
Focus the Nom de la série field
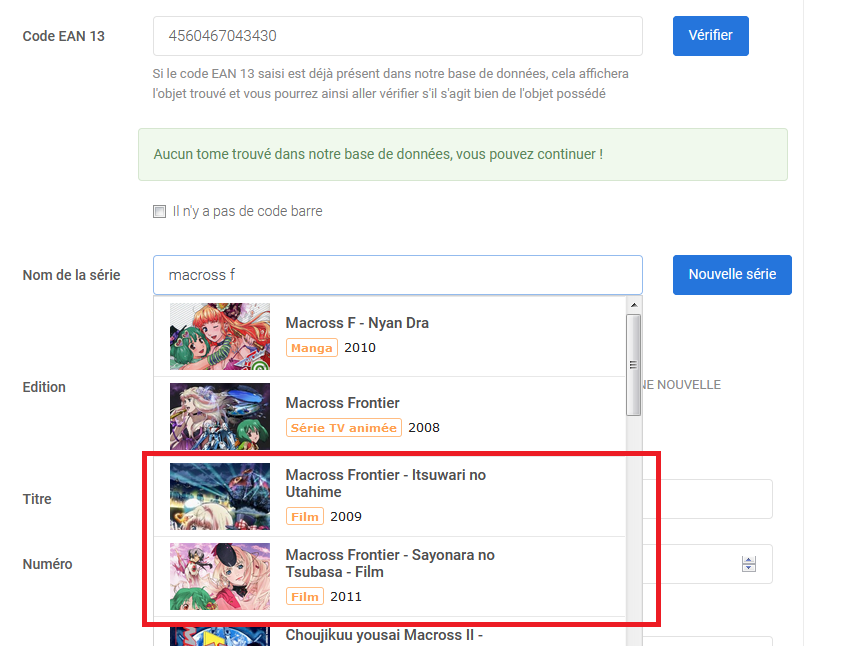pyautogui.click(x=398, y=275)
